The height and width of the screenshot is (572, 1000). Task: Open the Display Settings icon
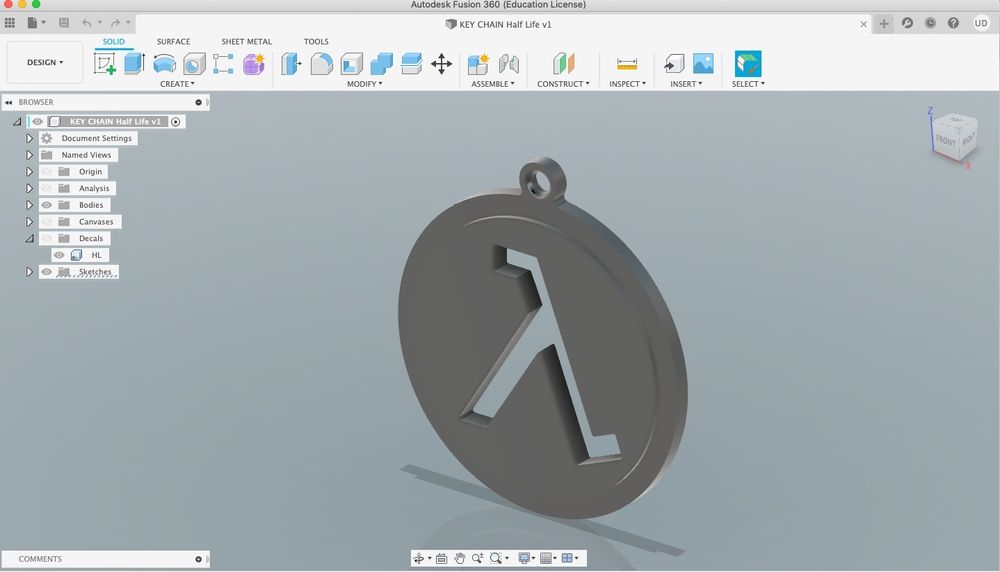(524, 559)
